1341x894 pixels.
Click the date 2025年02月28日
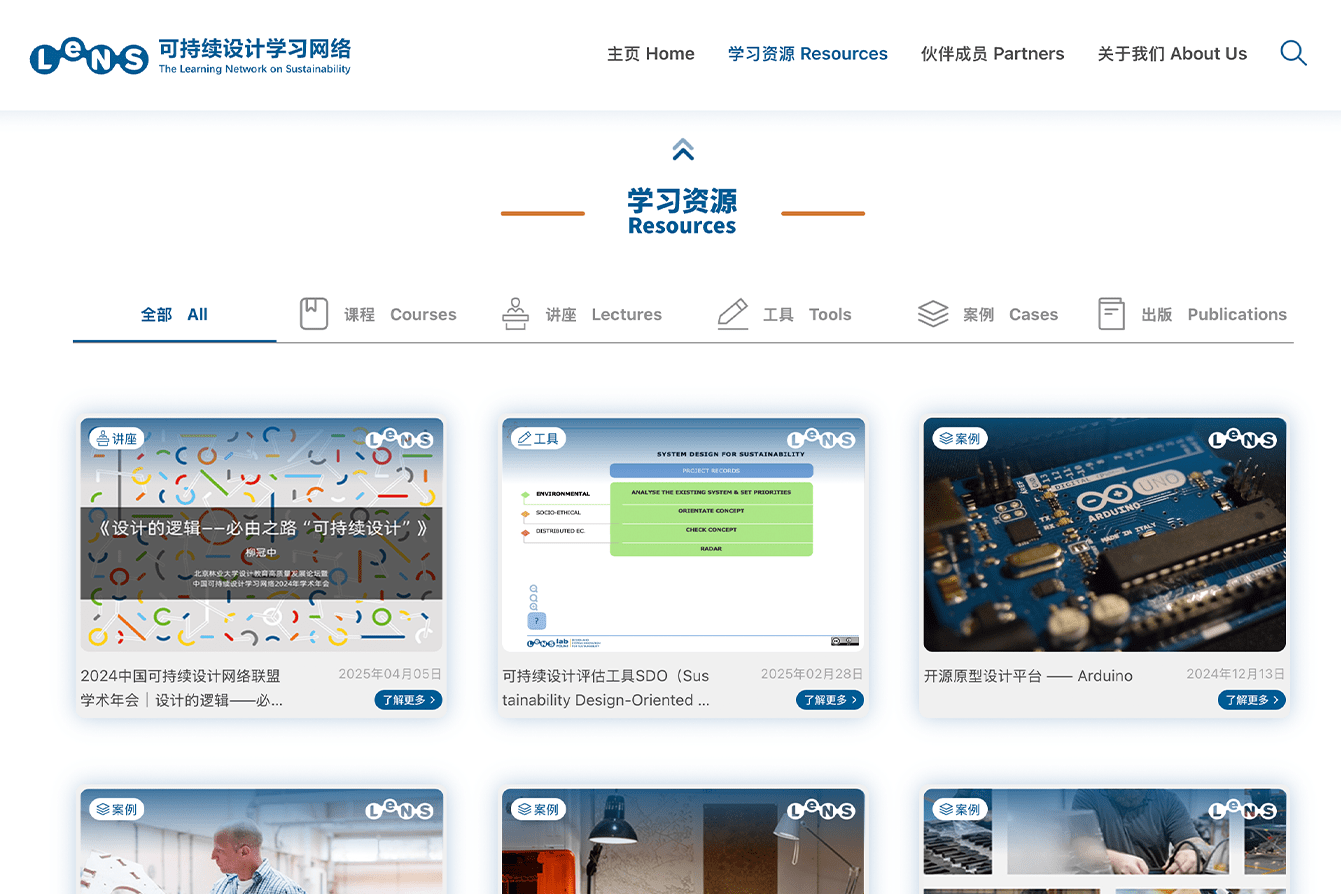pos(812,674)
